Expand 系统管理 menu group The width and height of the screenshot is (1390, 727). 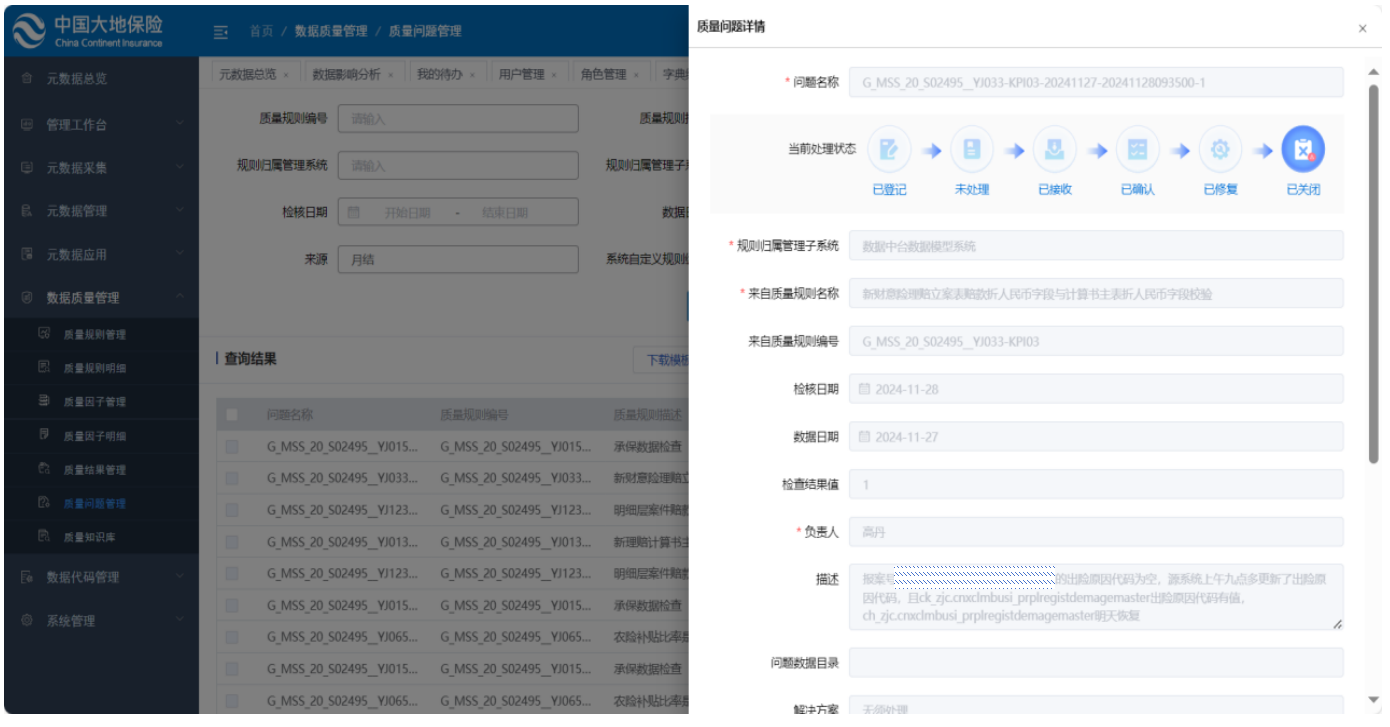tap(101, 620)
